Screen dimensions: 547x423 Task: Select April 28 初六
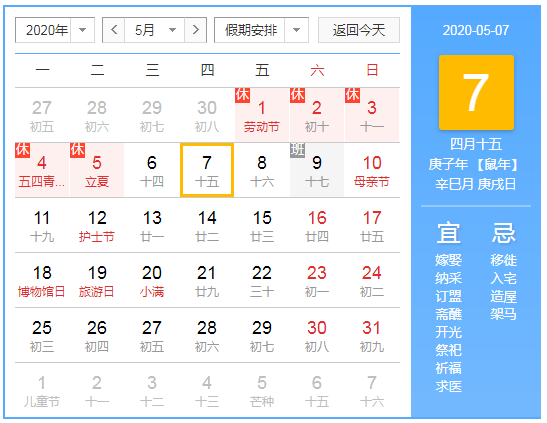click(97, 115)
